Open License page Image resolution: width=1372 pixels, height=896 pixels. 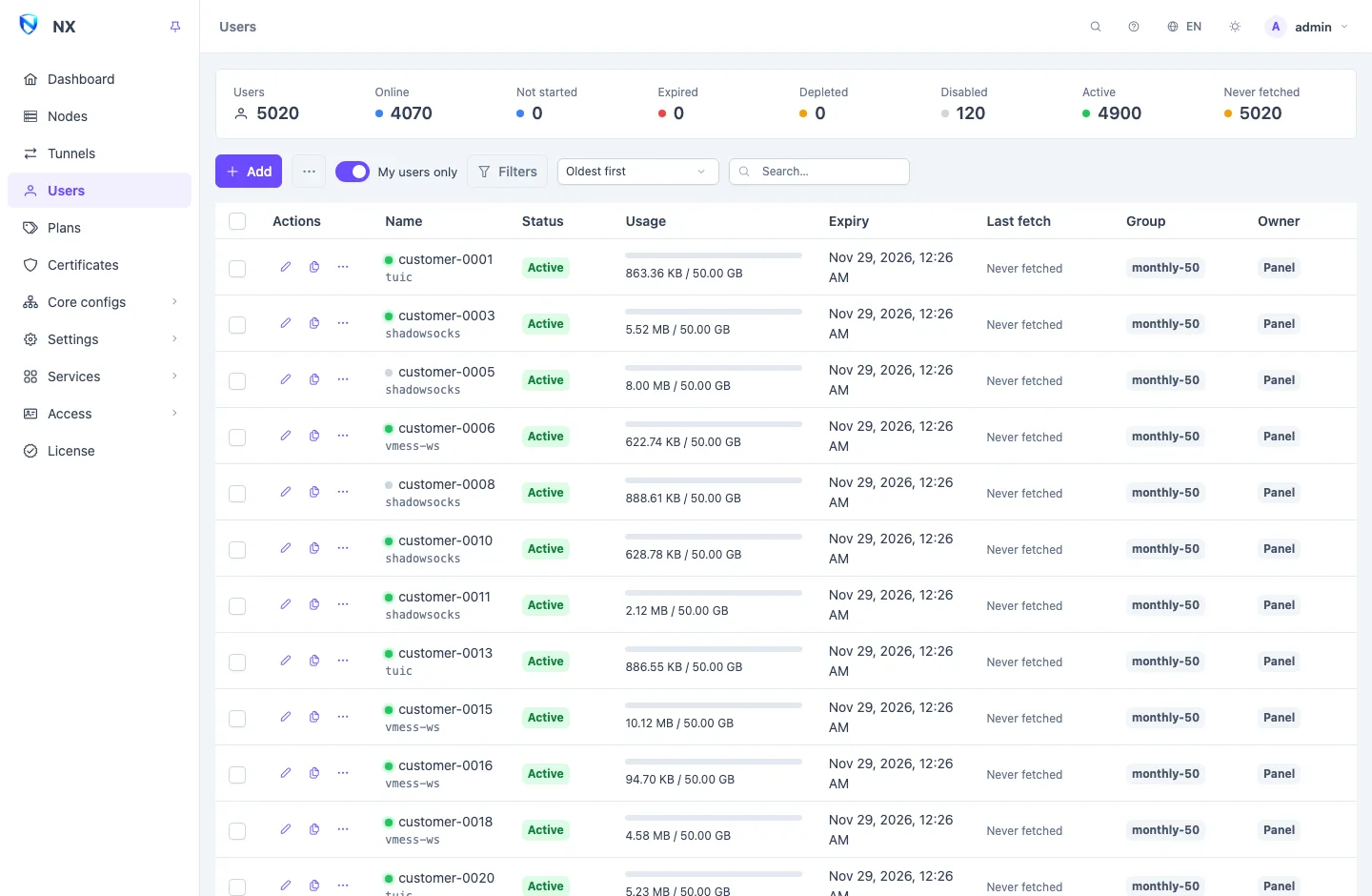99,451
